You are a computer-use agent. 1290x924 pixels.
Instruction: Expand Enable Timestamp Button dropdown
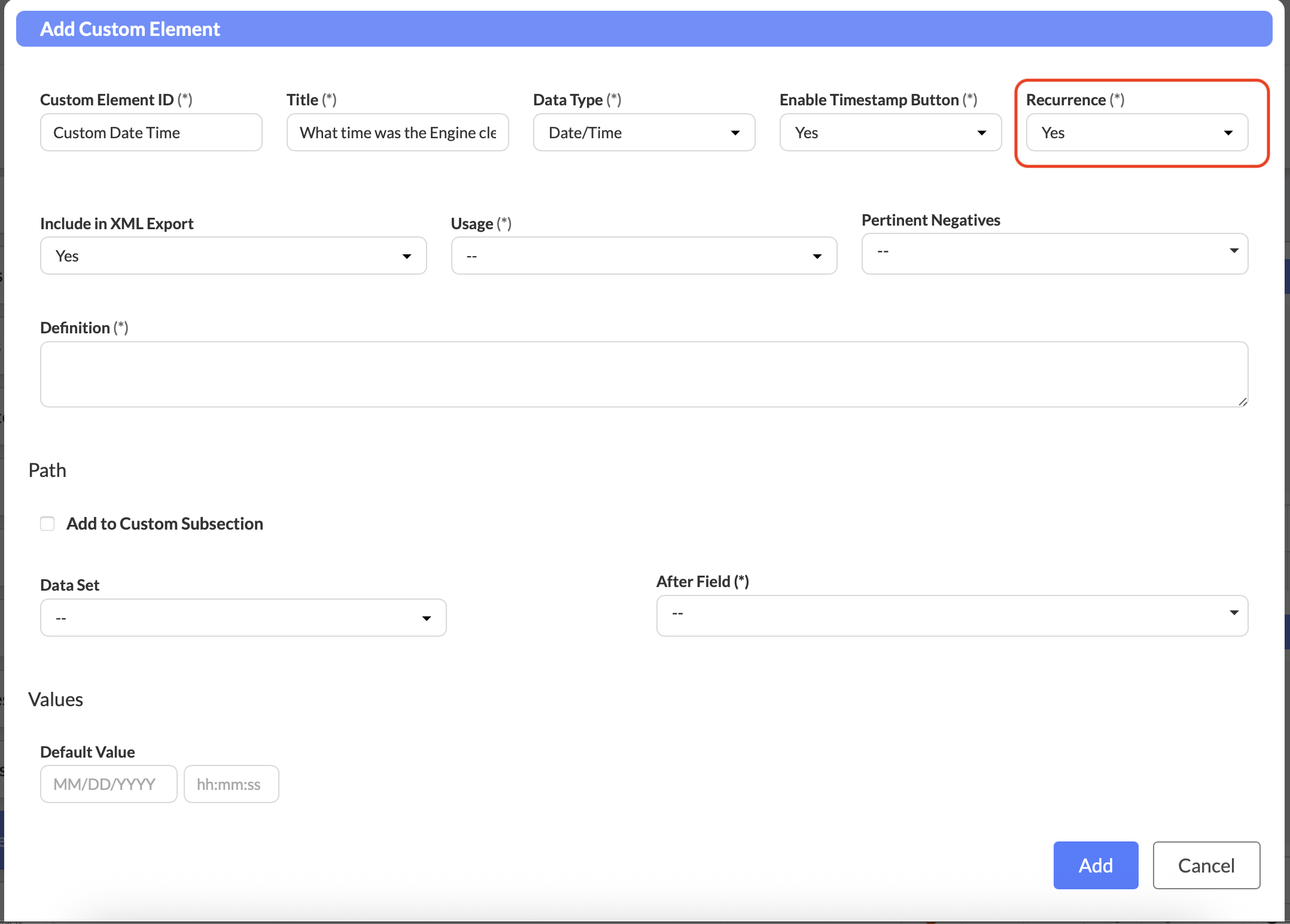890,132
